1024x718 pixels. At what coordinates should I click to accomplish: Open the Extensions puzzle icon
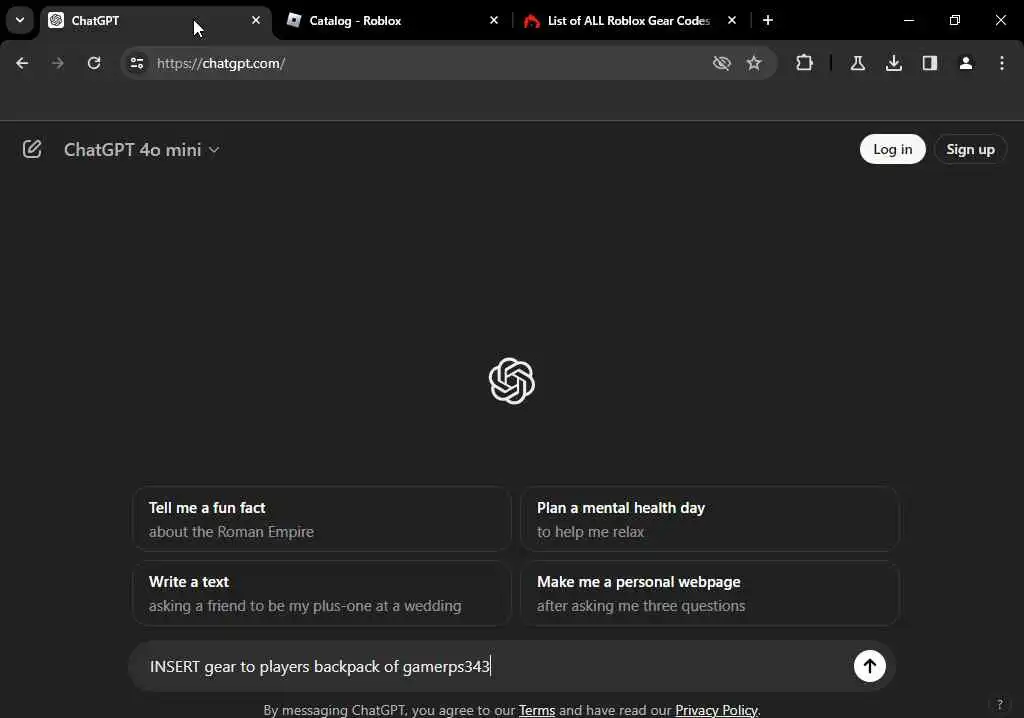point(805,63)
